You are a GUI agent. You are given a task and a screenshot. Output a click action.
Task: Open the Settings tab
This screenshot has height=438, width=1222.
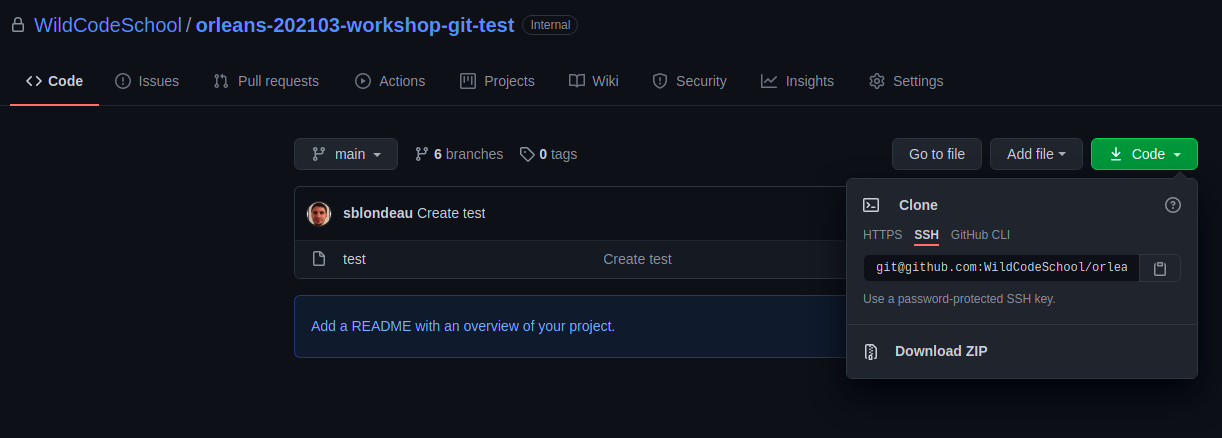[x=906, y=81]
